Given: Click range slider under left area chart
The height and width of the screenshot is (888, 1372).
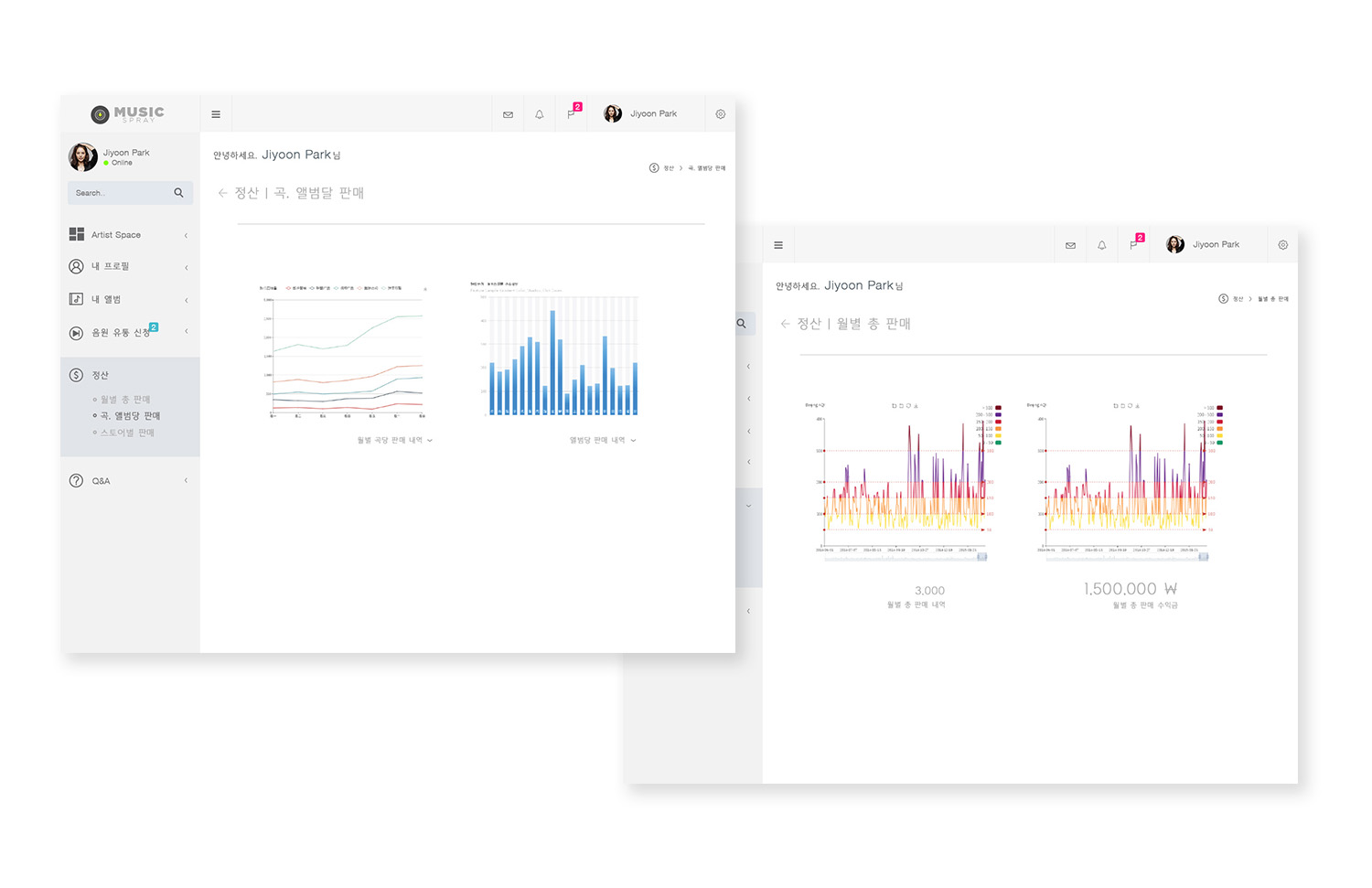Looking at the screenshot, I should (x=906, y=556).
